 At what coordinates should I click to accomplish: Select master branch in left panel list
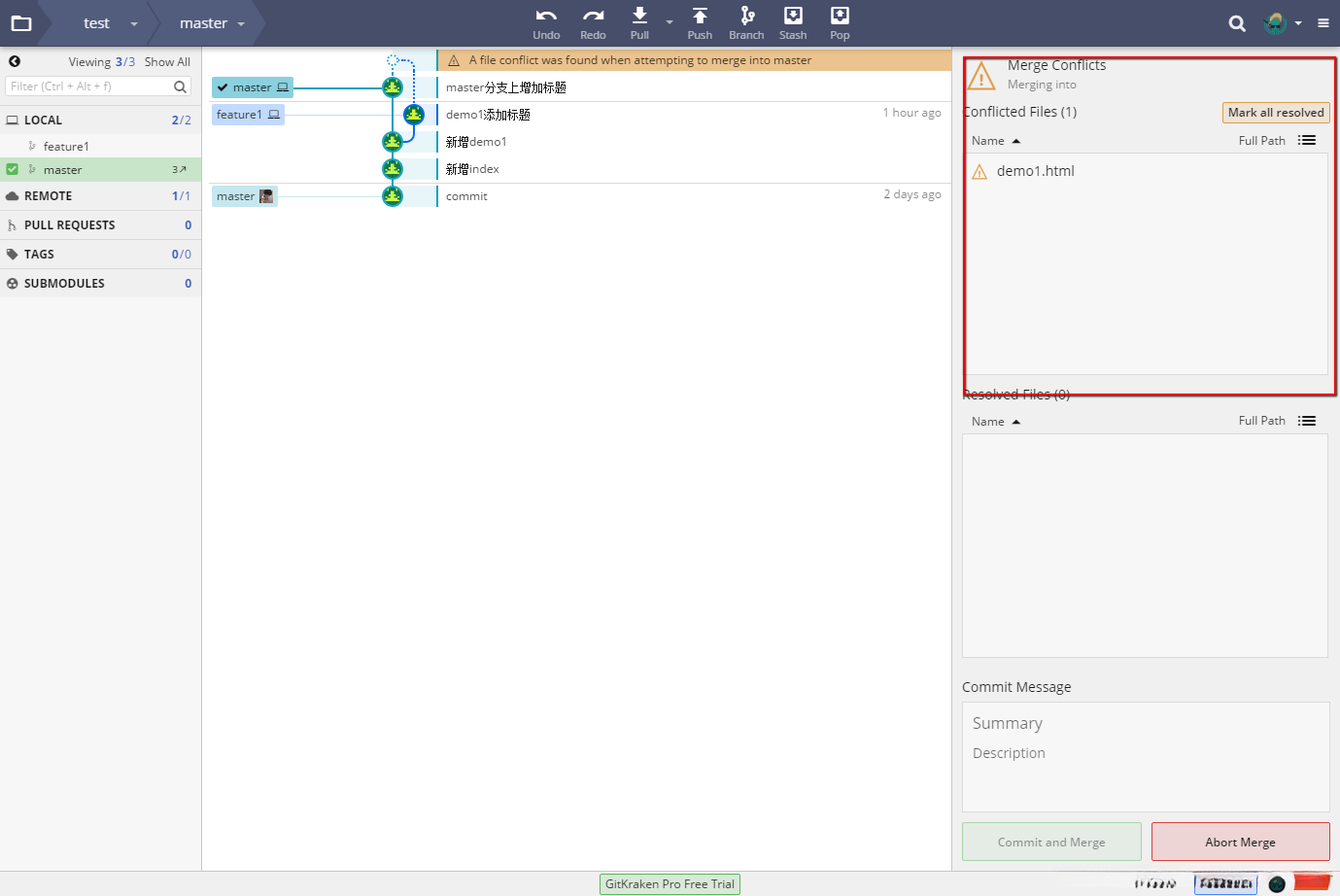click(x=100, y=169)
